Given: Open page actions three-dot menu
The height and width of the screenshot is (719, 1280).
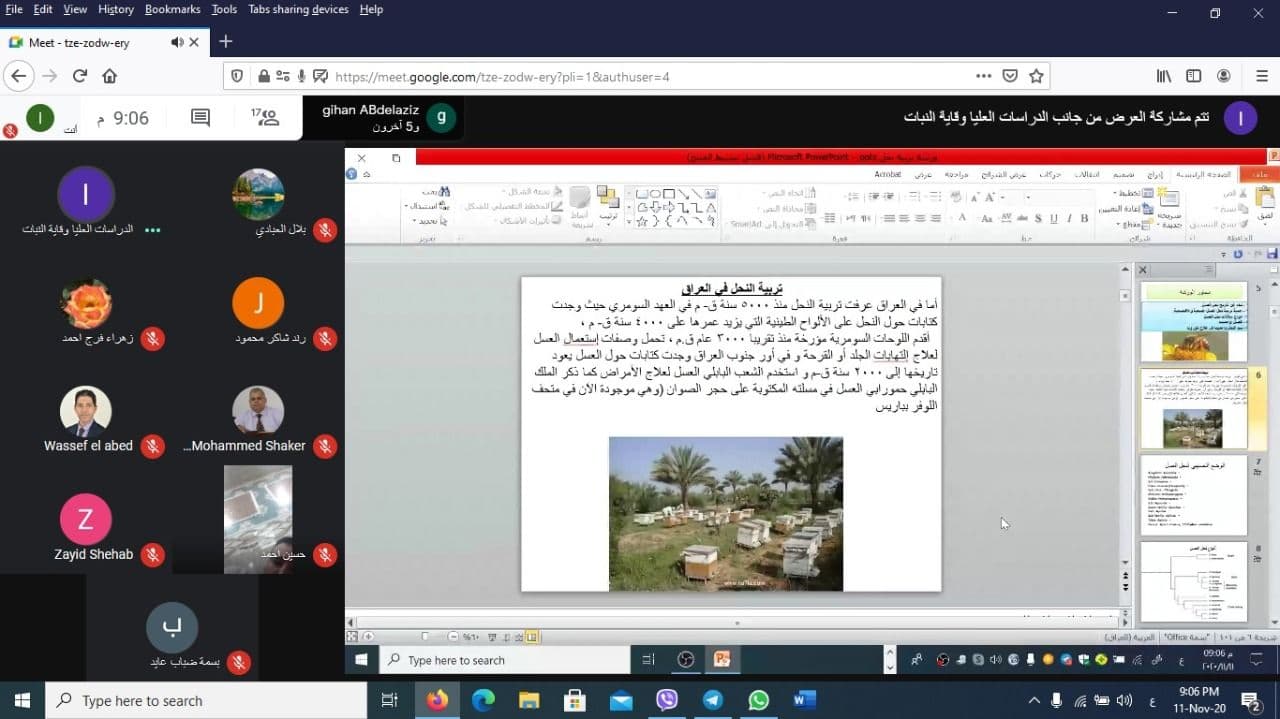Looking at the screenshot, I should tap(984, 76).
